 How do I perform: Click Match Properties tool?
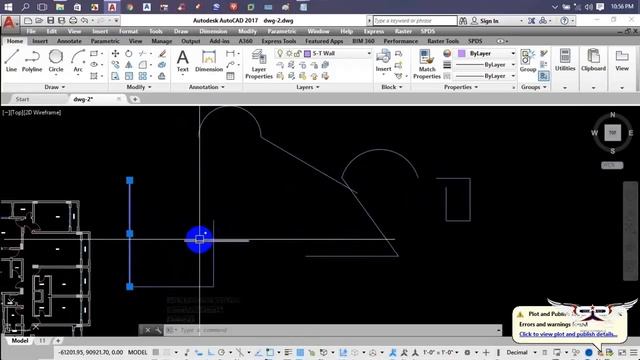point(427,64)
